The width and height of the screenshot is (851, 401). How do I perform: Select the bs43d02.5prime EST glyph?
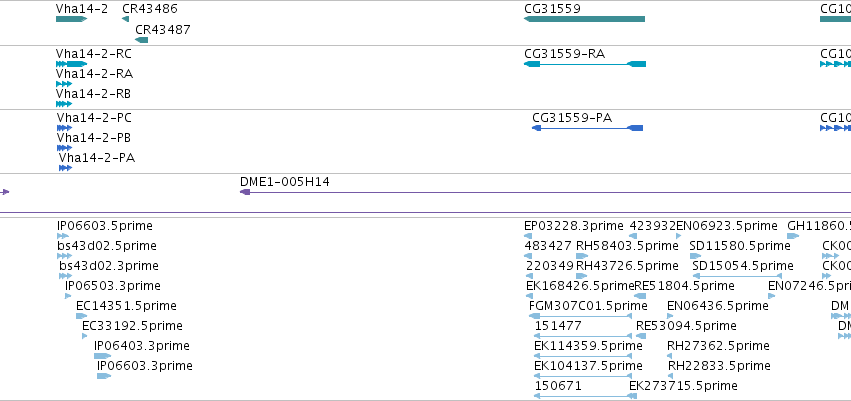pos(64,256)
